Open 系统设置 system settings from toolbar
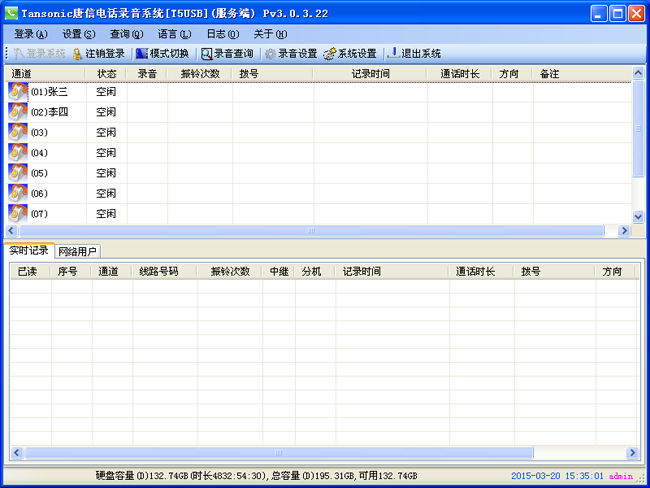The width and height of the screenshot is (650, 488). [x=330, y=54]
